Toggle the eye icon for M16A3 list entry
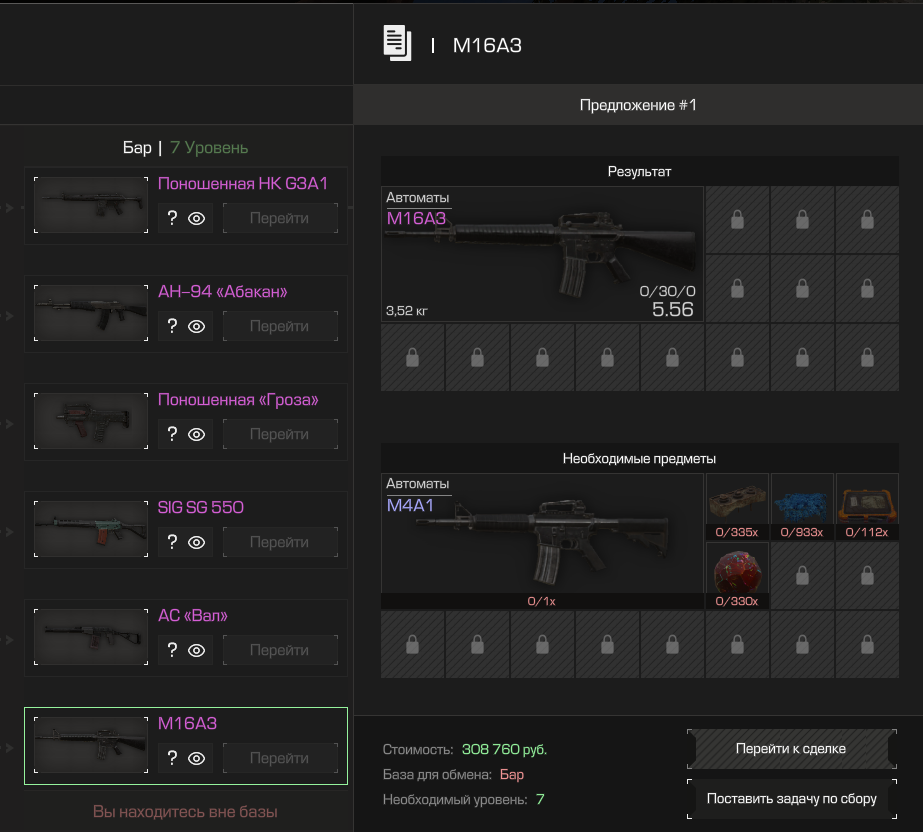The image size is (923, 832). (197, 758)
